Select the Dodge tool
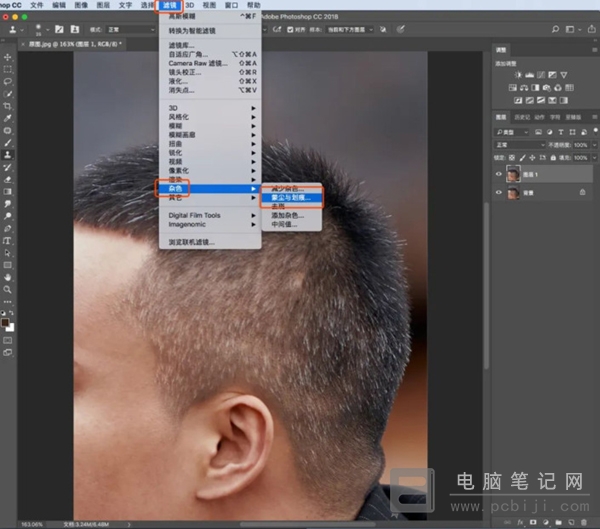Image resolution: width=600 pixels, height=529 pixels. pyautogui.click(x=7, y=216)
